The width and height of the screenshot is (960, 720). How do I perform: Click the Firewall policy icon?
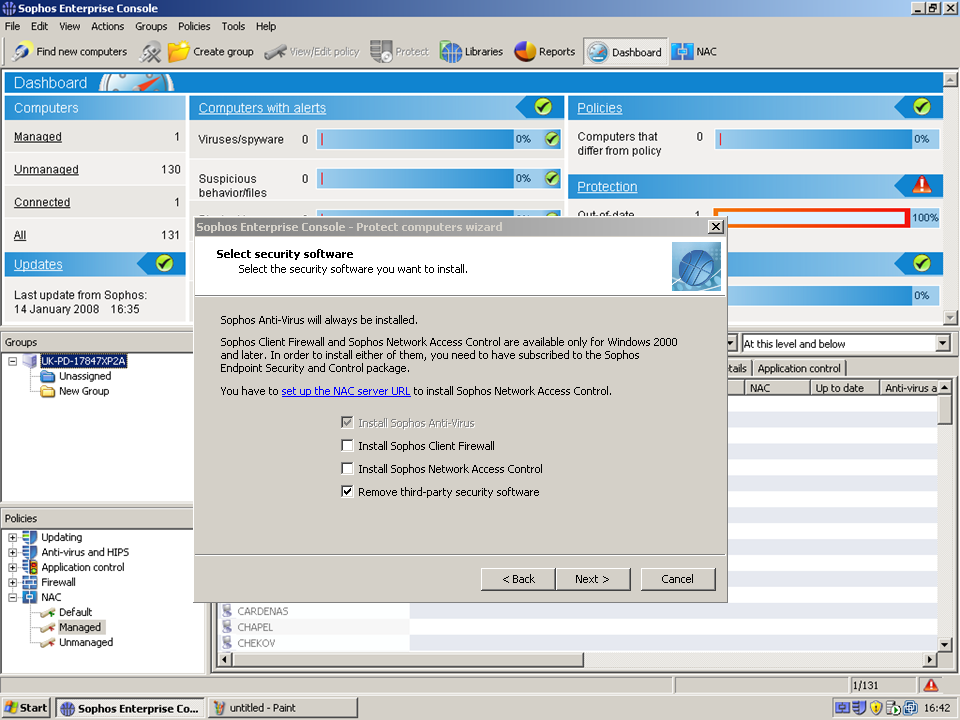pyautogui.click(x=29, y=582)
